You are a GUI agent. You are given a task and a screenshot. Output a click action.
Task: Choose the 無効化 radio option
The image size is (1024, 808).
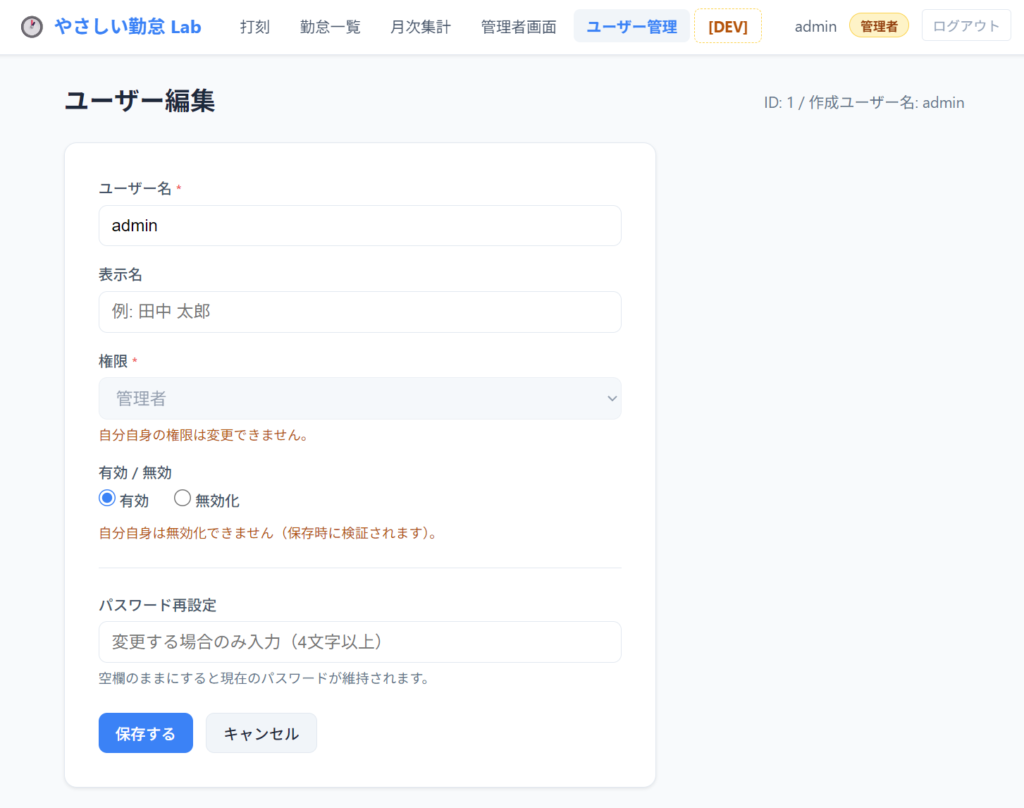[182, 498]
